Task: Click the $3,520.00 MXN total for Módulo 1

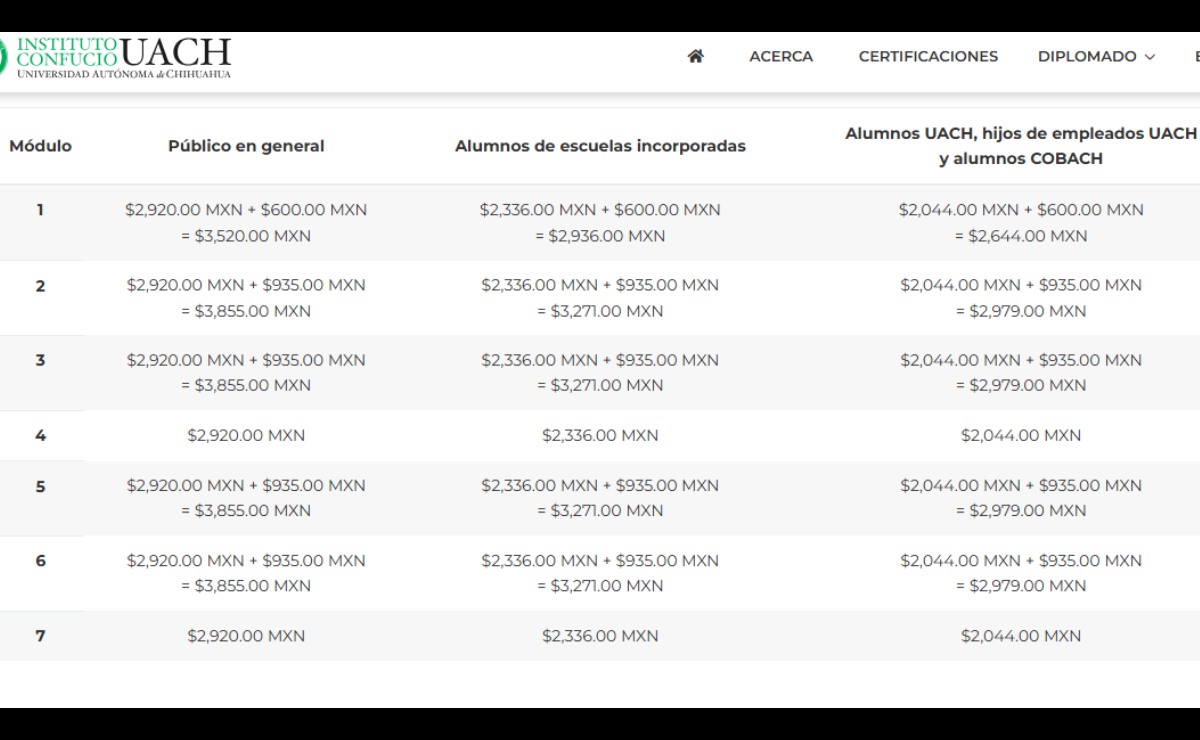Action: [x=247, y=236]
